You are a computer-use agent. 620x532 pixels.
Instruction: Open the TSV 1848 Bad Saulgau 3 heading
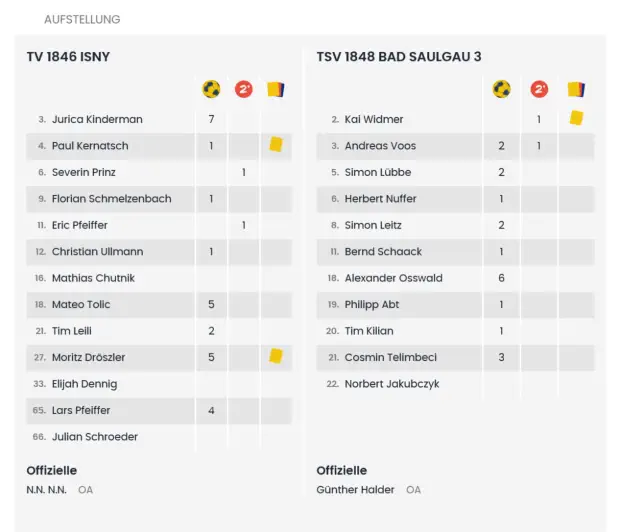pos(399,57)
